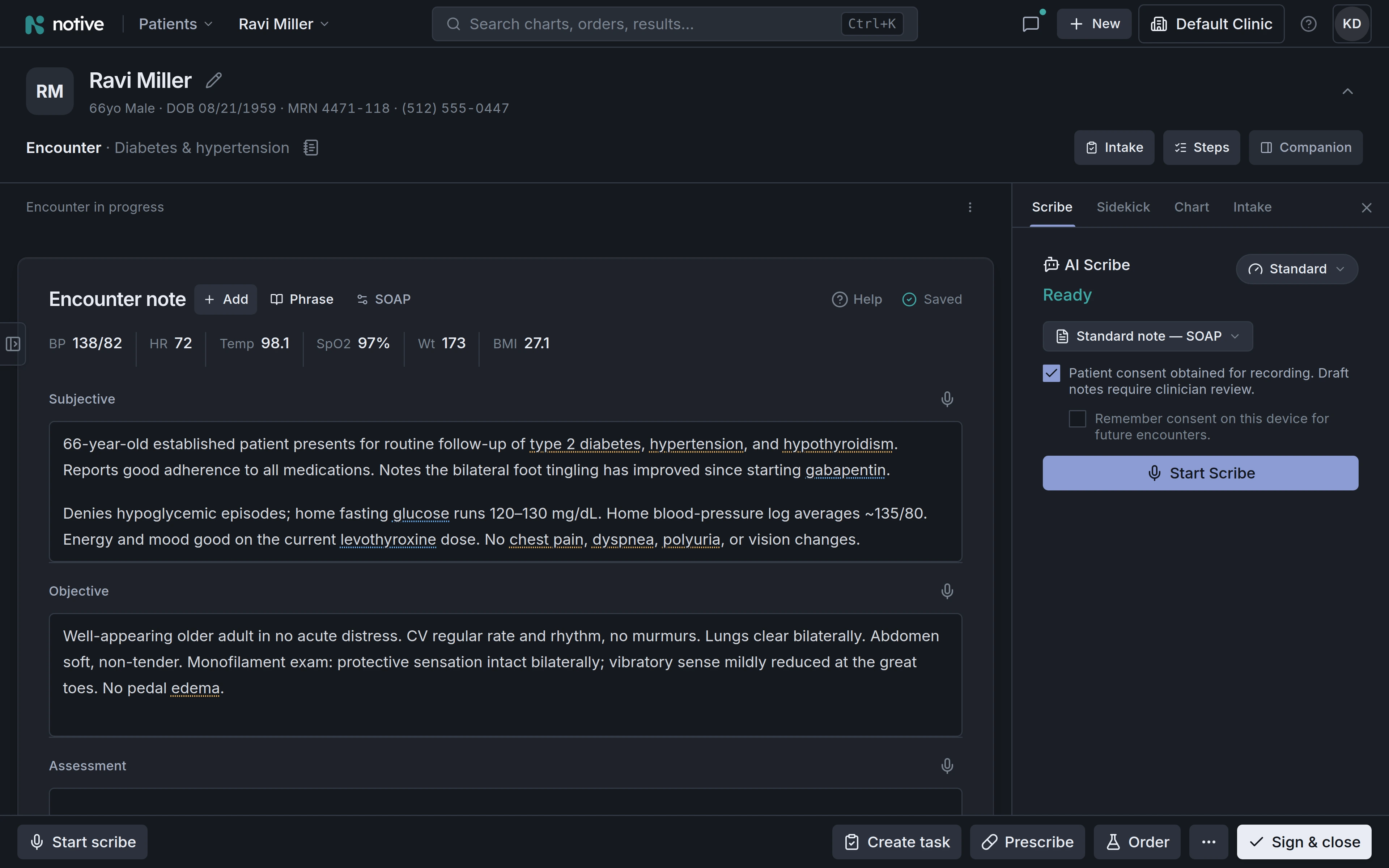Switch to the Sidekick tab
1389x868 pixels.
(1123, 207)
